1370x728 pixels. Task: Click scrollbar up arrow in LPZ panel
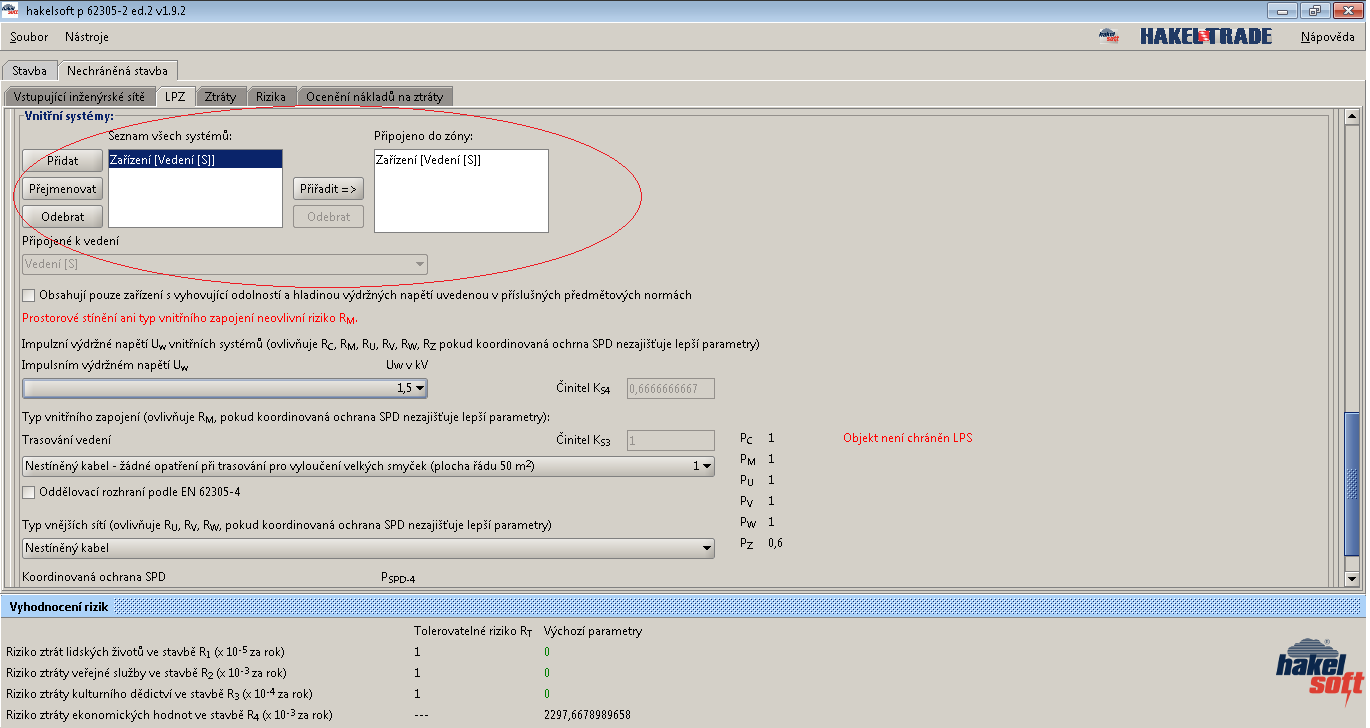(1352, 116)
